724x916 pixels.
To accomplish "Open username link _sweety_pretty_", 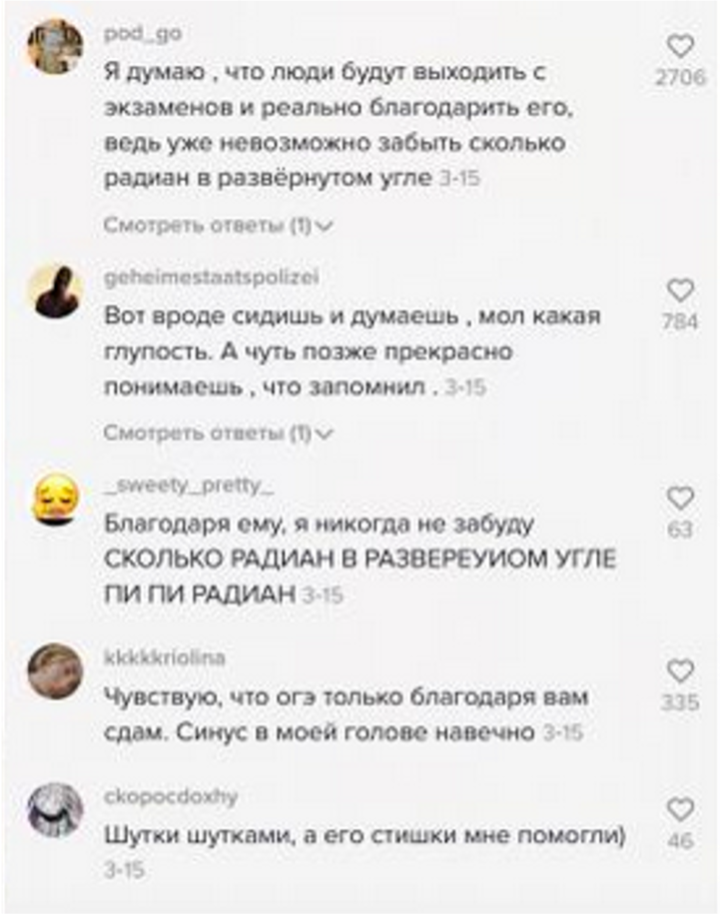I will coord(188,486).
